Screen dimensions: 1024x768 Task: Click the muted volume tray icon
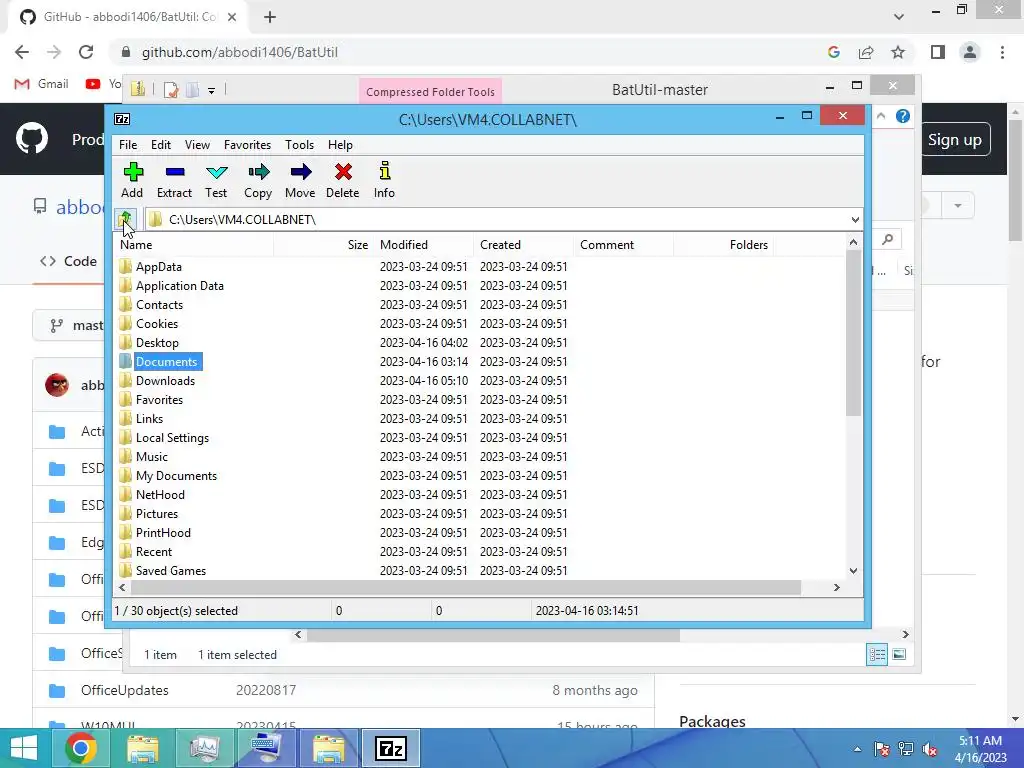pyautogui.click(x=930, y=749)
